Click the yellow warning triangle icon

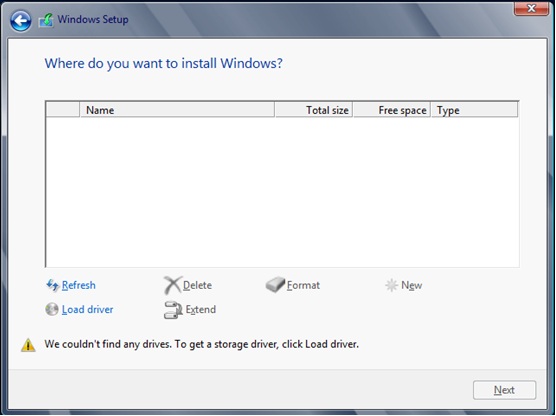[28, 345]
